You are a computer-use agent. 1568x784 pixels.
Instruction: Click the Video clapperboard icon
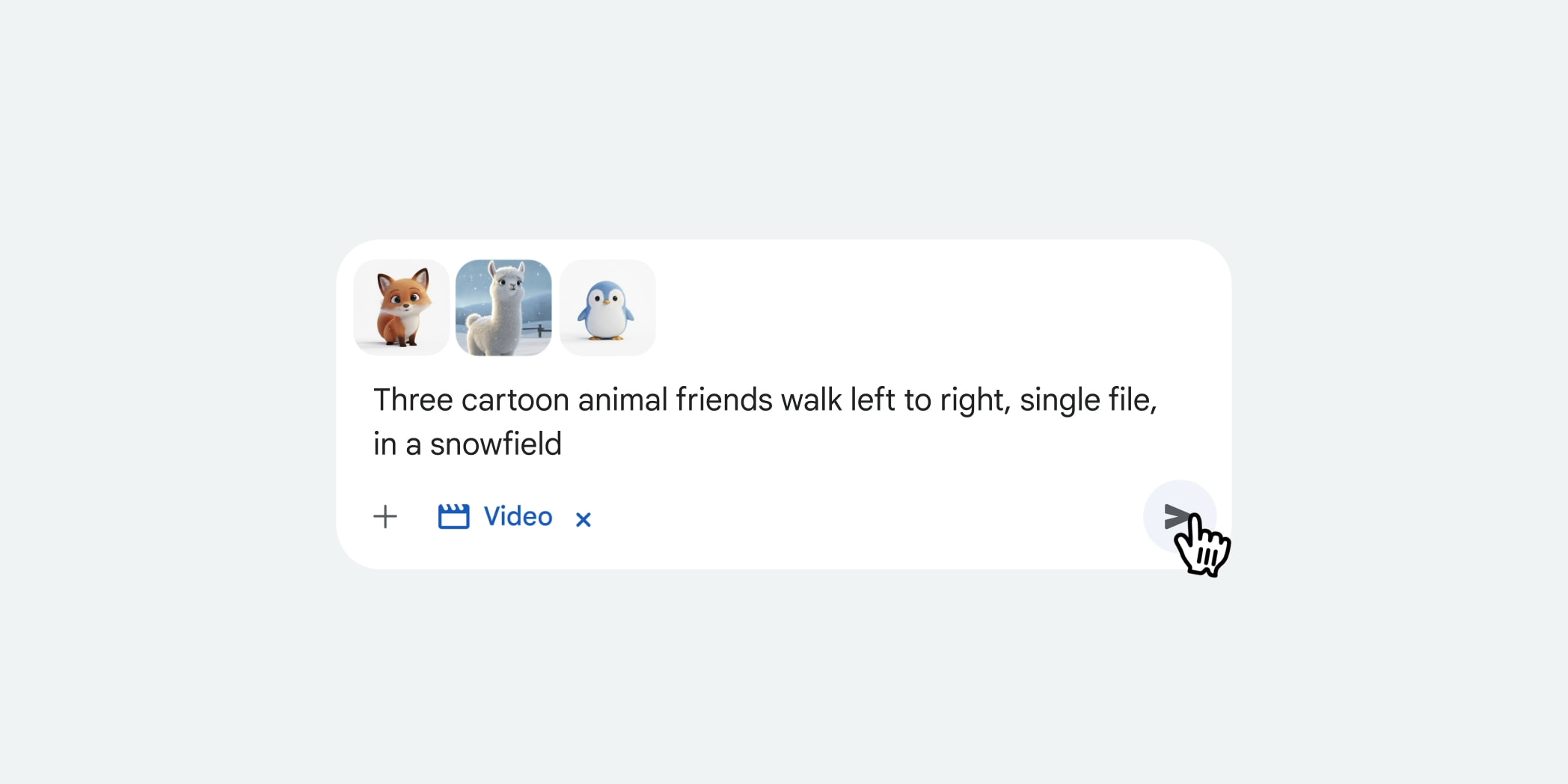click(x=453, y=516)
